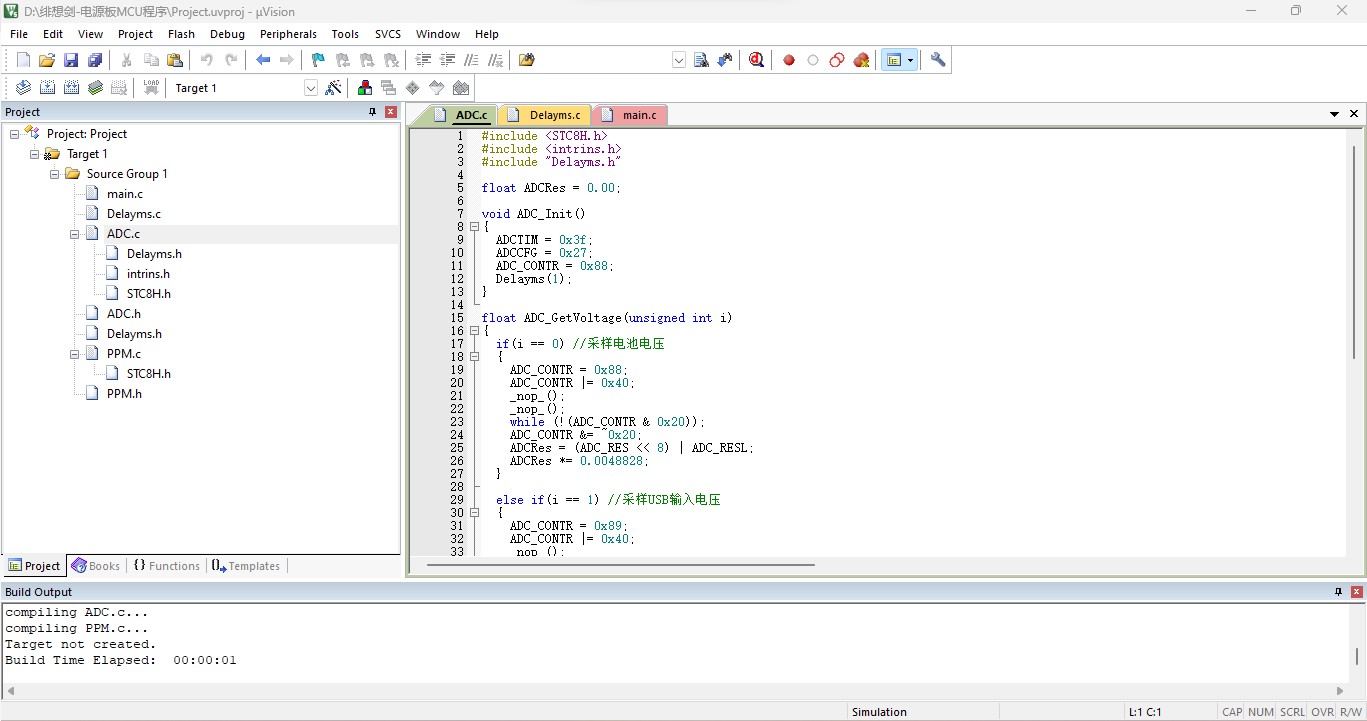Open Configuration with the wrench icon
Viewport: 1367px width, 721px height.
pyautogui.click(x=938, y=60)
